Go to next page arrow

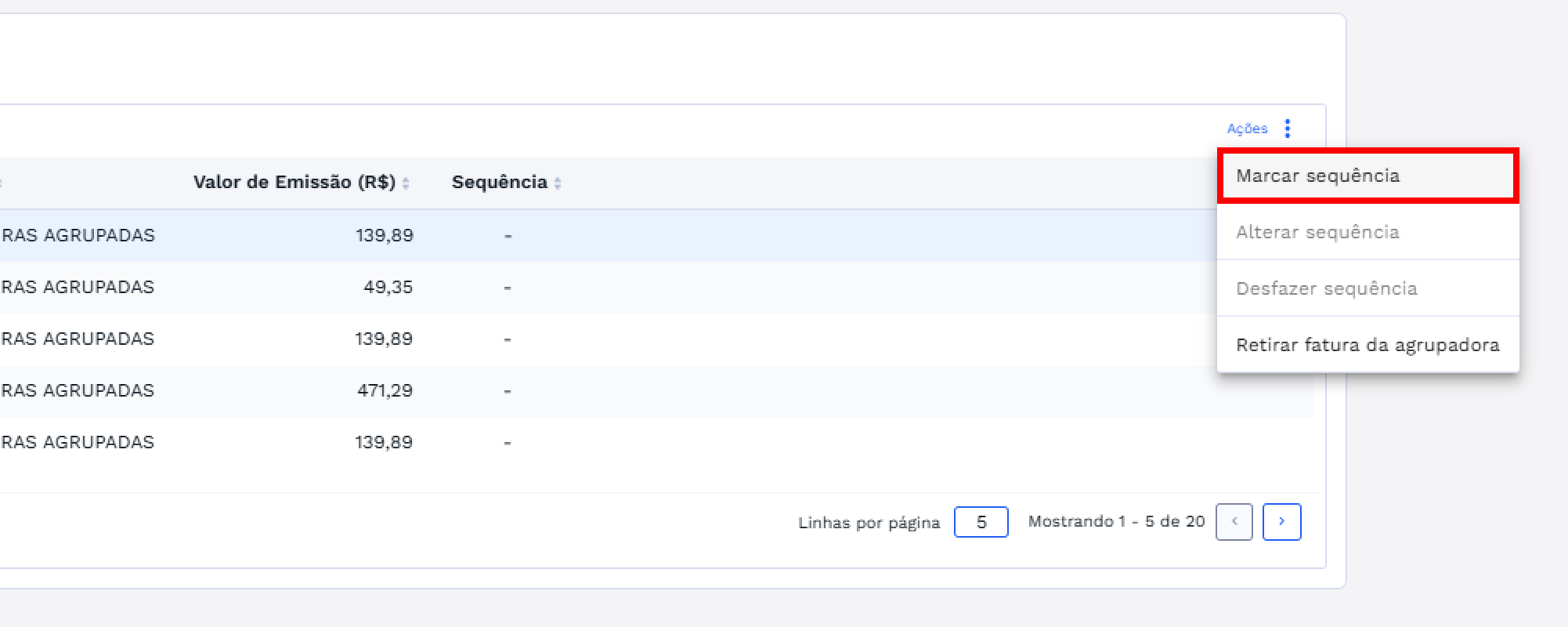[x=1281, y=522]
